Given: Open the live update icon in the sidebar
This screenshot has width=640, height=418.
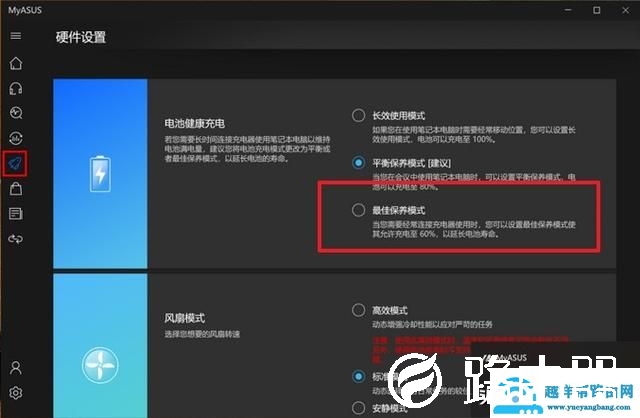Looking at the screenshot, I should (16, 138).
